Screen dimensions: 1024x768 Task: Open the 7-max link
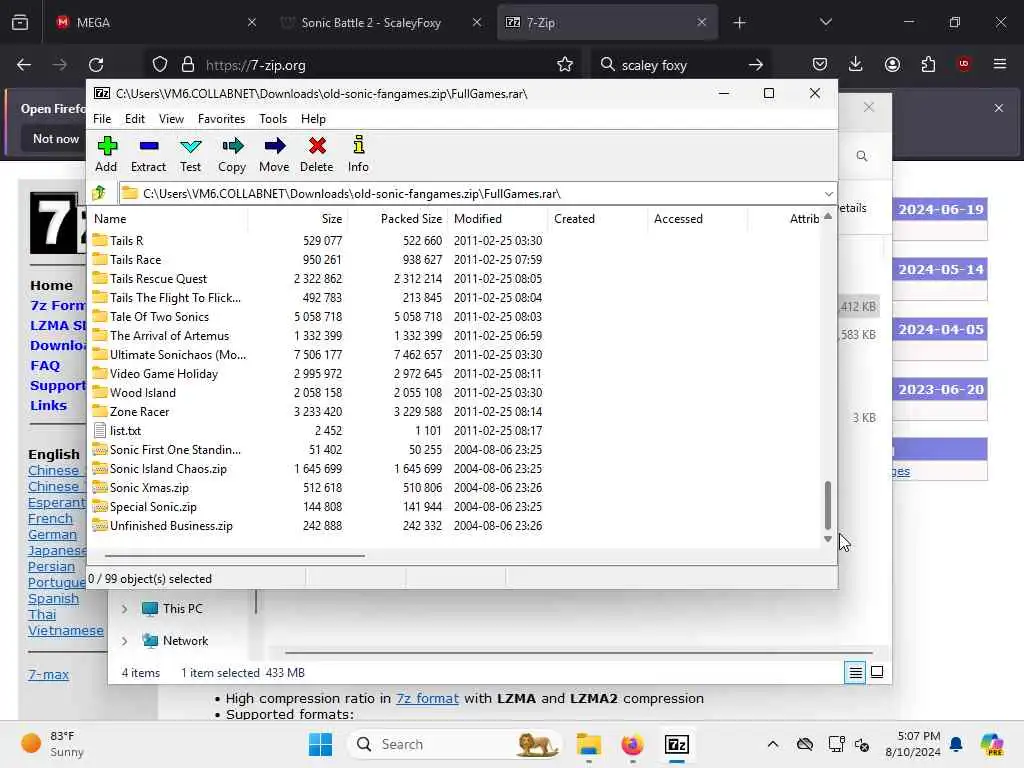48,675
